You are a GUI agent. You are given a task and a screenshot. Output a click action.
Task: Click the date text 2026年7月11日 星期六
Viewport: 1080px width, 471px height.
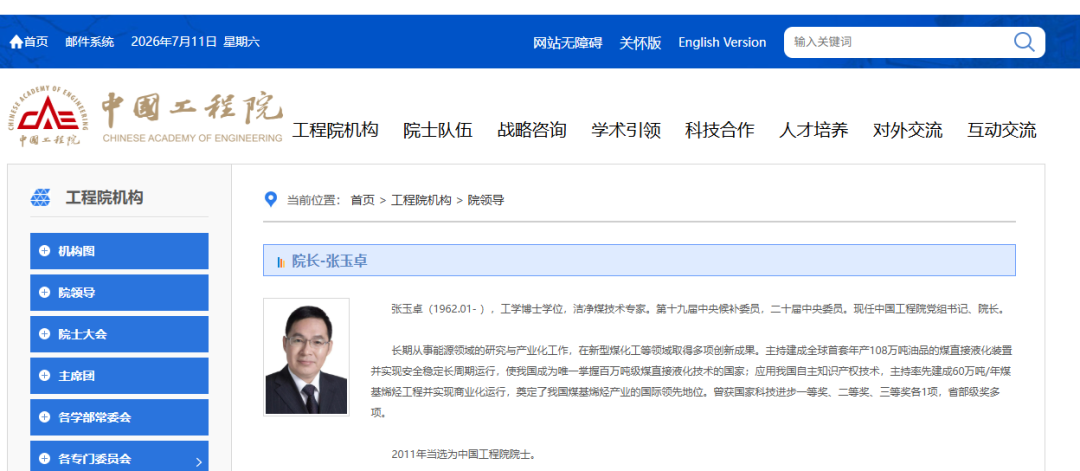[195, 42]
